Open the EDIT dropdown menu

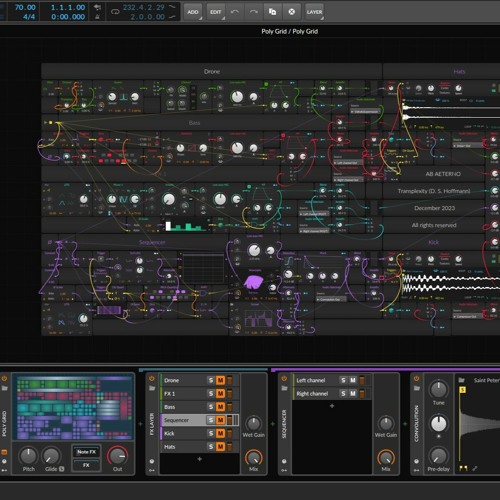click(216, 12)
